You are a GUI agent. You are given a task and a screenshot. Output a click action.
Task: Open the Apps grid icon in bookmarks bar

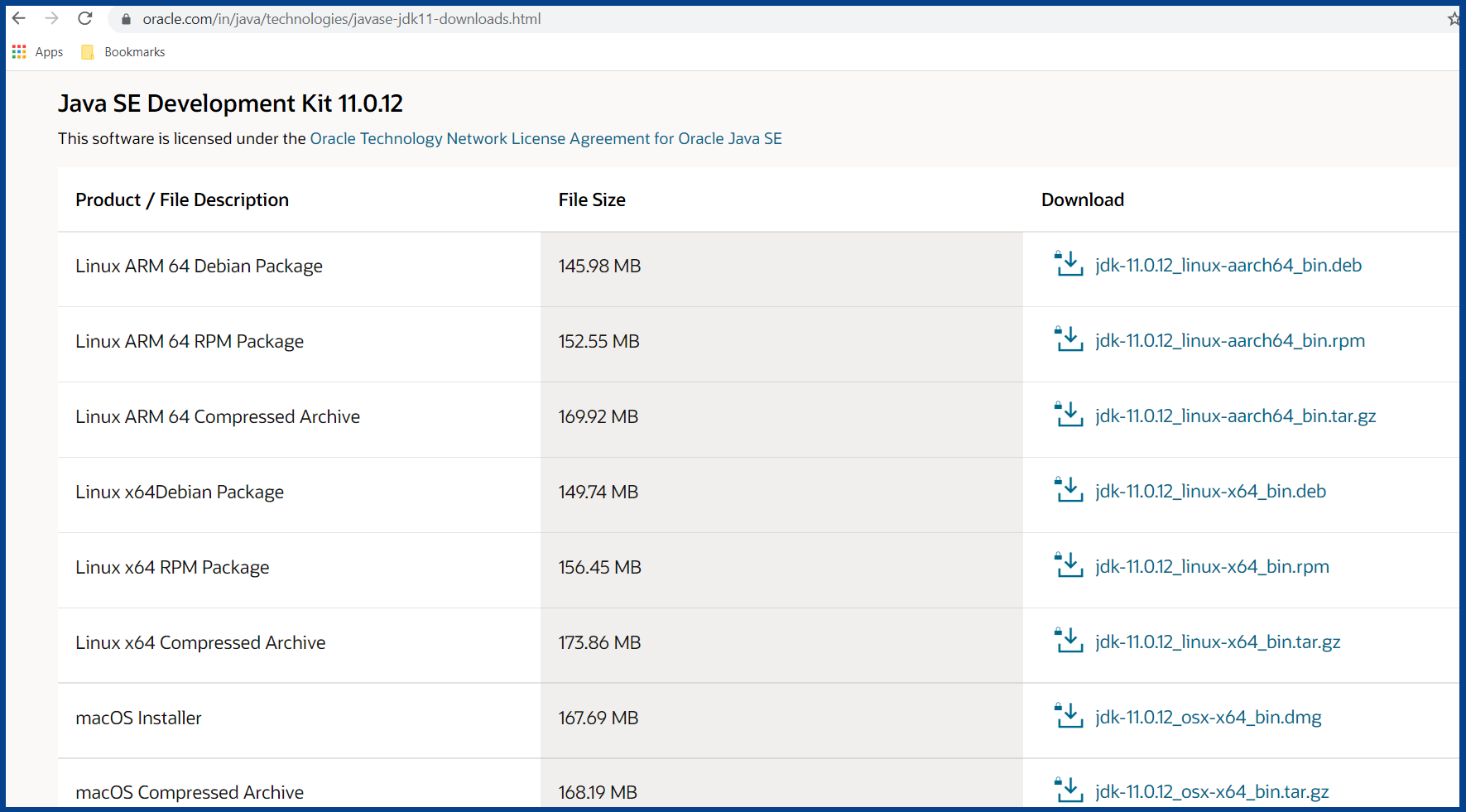coord(19,52)
